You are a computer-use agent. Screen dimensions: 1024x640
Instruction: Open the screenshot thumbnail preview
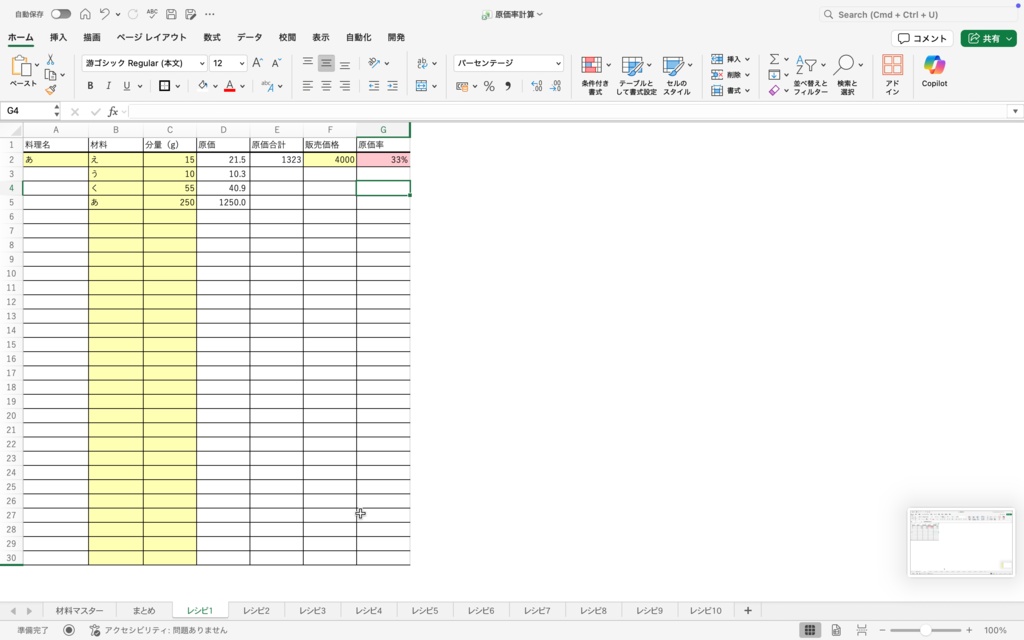pos(961,542)
